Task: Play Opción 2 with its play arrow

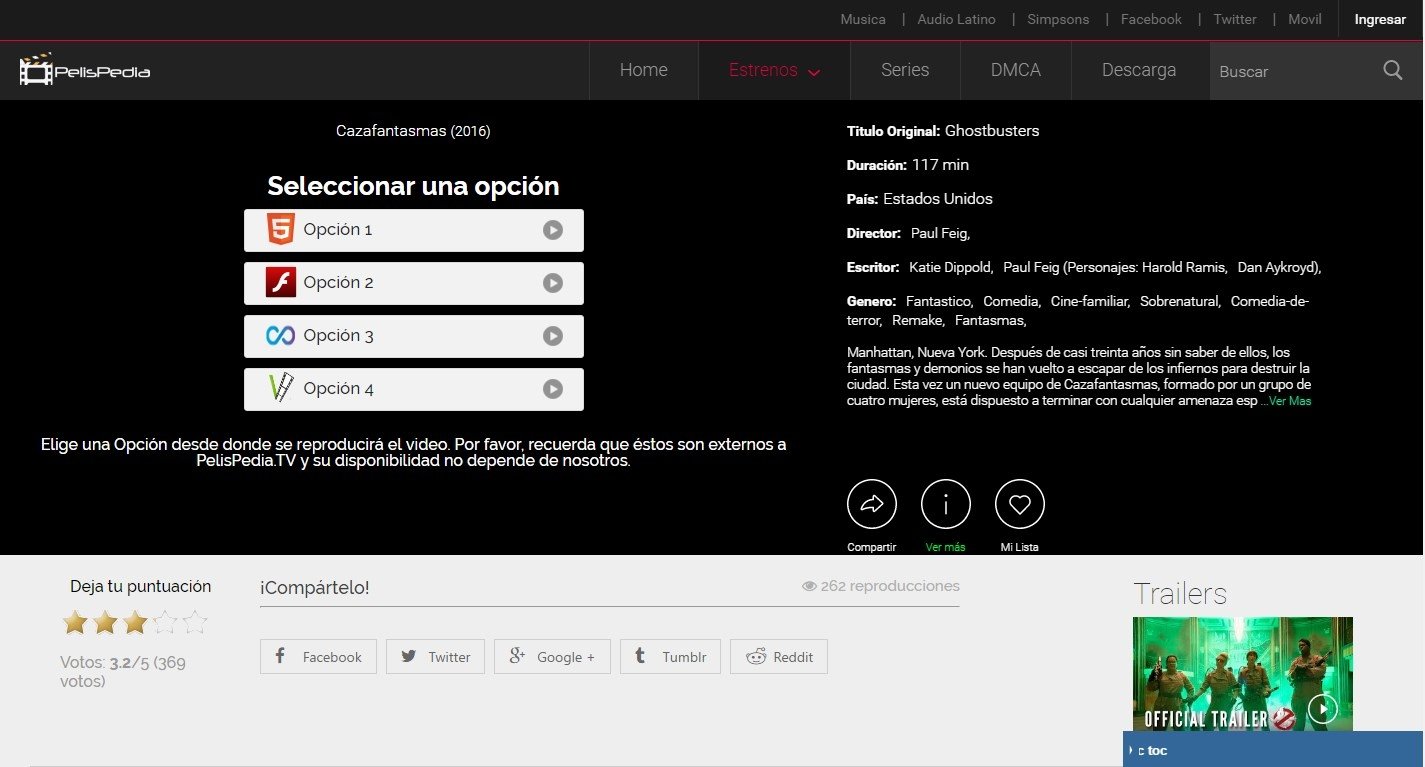Action: pyautogui.click(x=553, y=283)
